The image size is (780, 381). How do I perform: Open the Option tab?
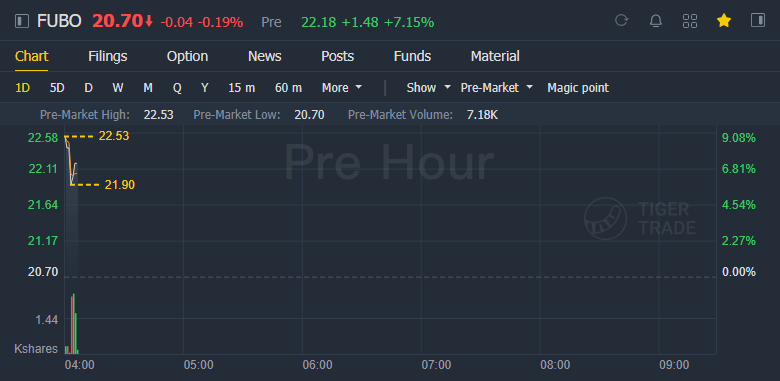pyautogui.click(x=187, y=56)
